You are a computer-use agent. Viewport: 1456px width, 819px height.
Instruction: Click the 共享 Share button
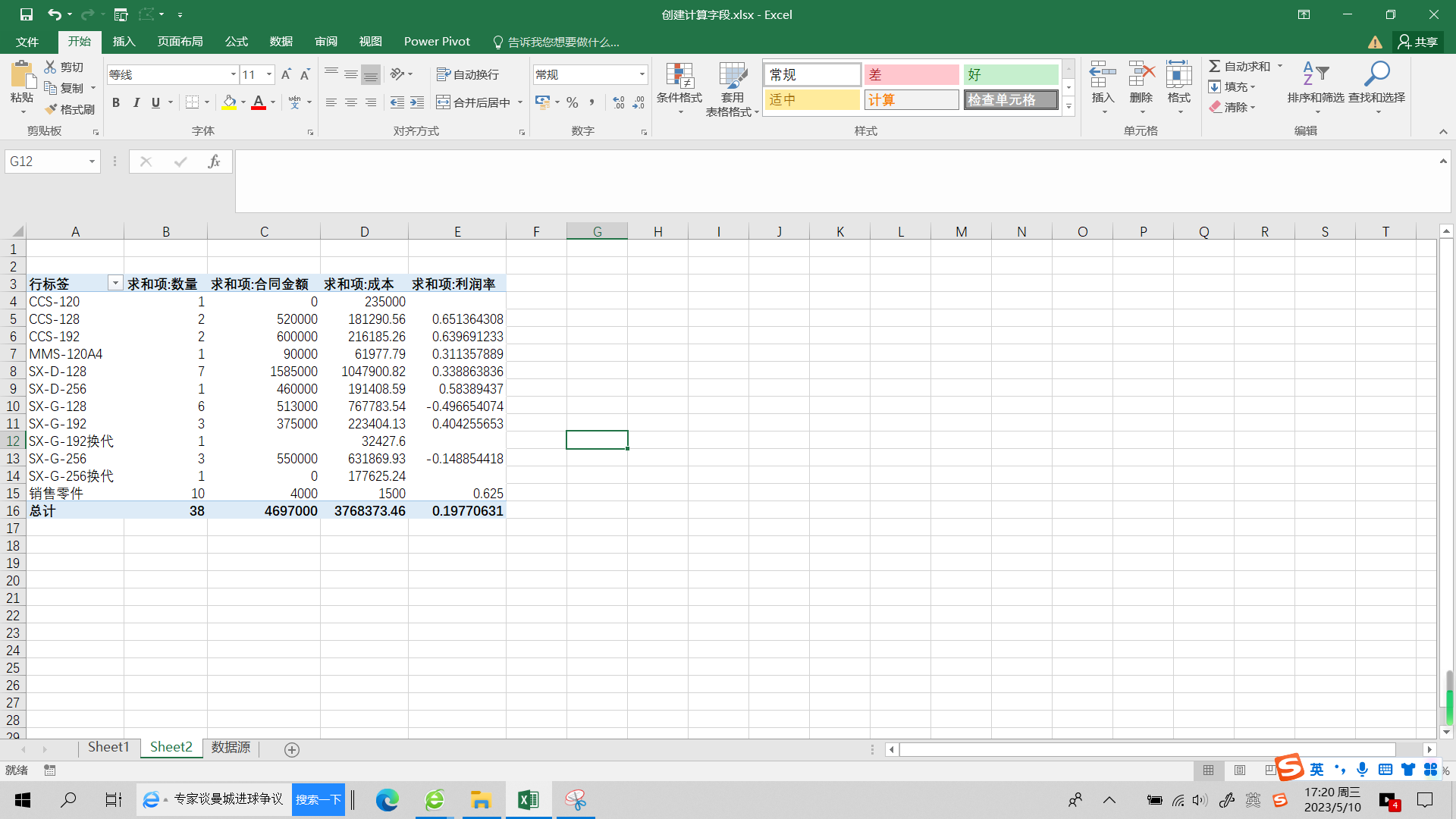pyautogui.click(x=1418, y=42)
